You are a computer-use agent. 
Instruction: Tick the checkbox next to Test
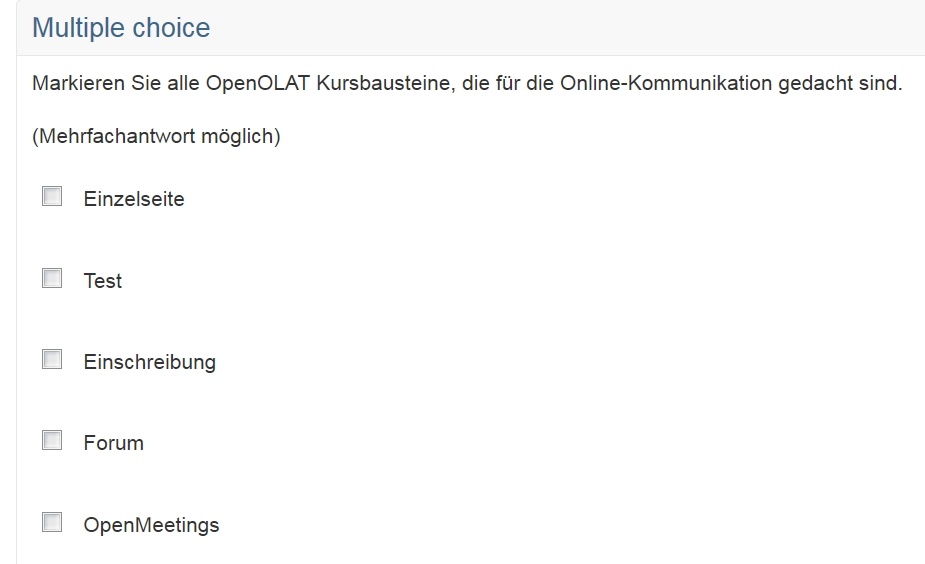(52, 279)
